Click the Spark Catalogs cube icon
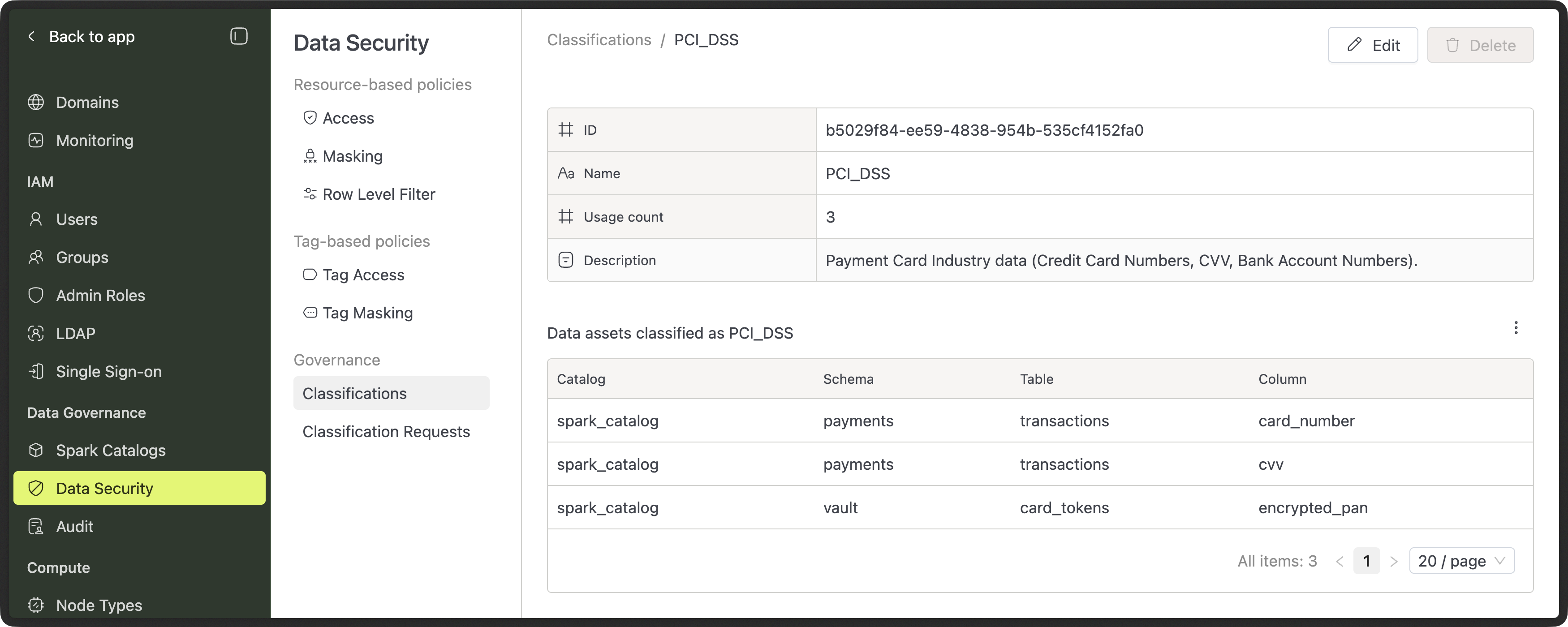Screen dimensions: 1568x627 tap(36, 451)
